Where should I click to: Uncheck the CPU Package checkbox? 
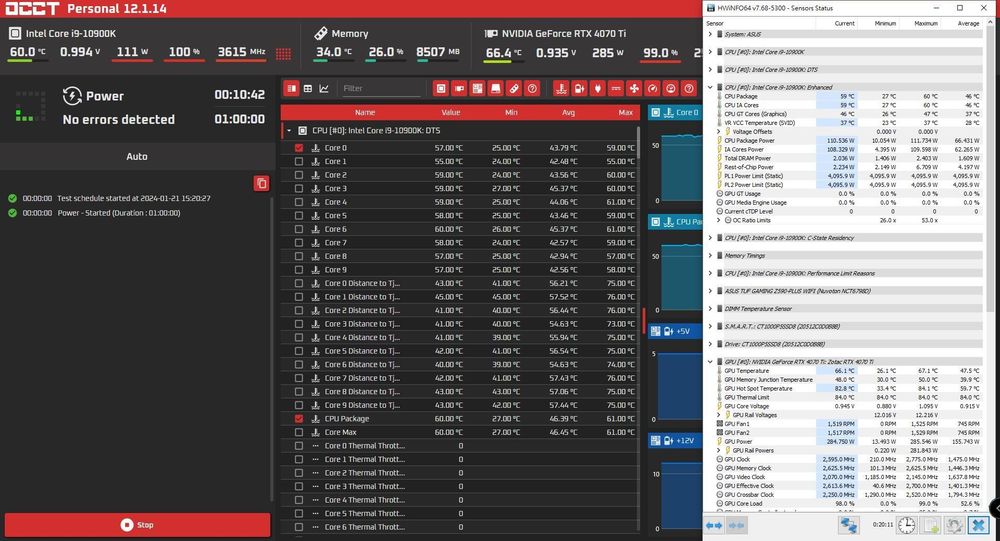[x=298, y=419]
